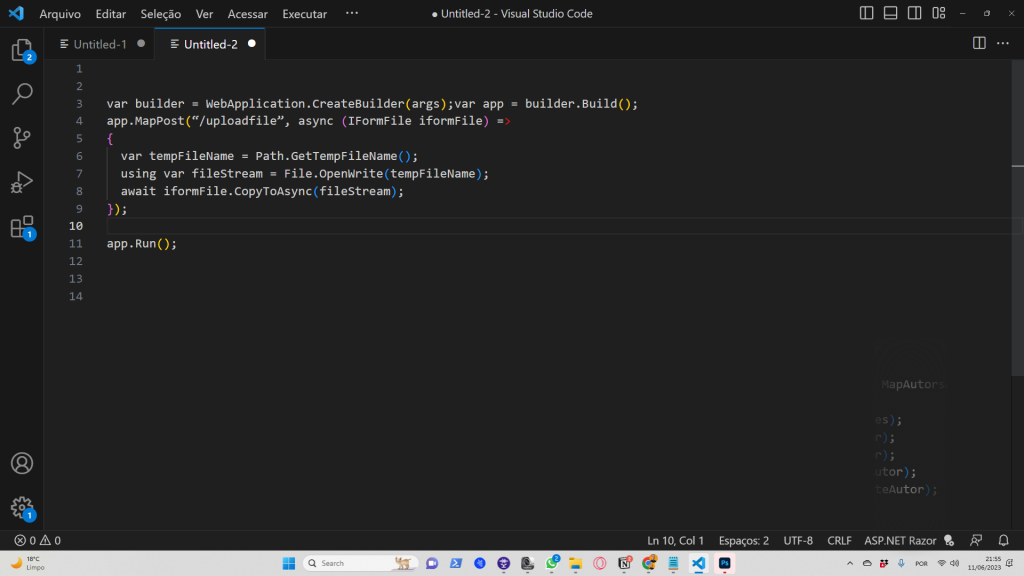
Task: Click the tempFileName declaration line
Action: click(269, 156)
